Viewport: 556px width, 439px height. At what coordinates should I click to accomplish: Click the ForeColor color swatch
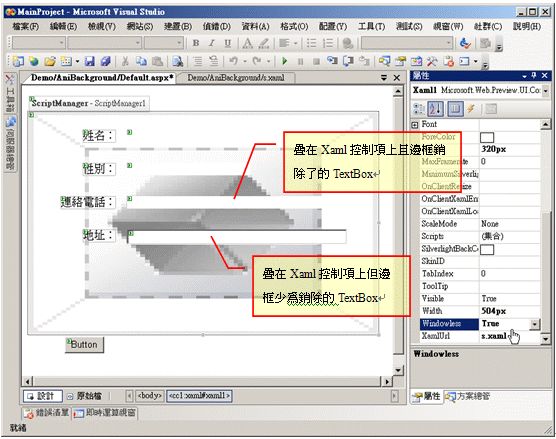point(487,137)
